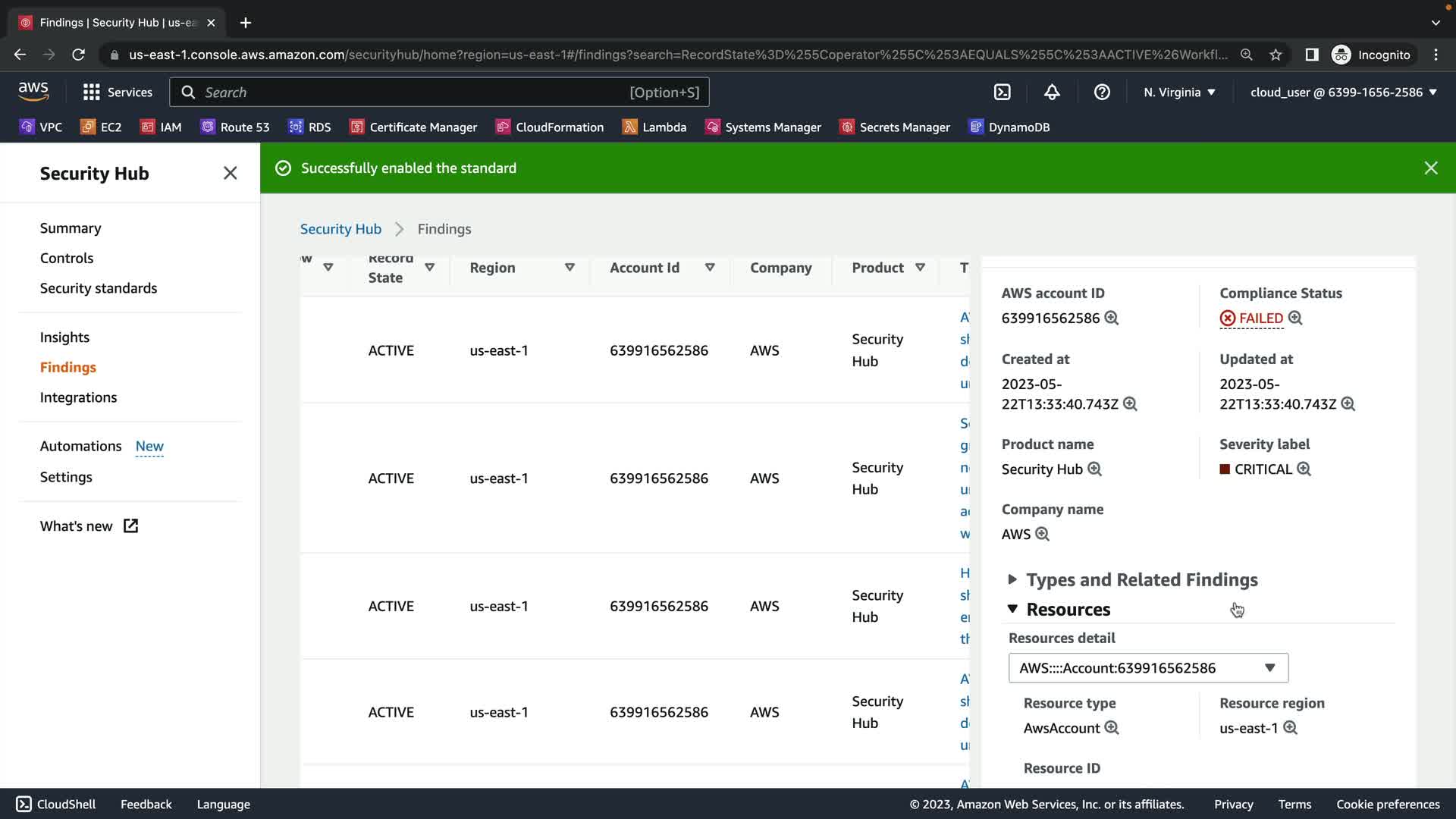Click the Security Hub breadcrumb link
1456x819 pixels.
[340, 229]
